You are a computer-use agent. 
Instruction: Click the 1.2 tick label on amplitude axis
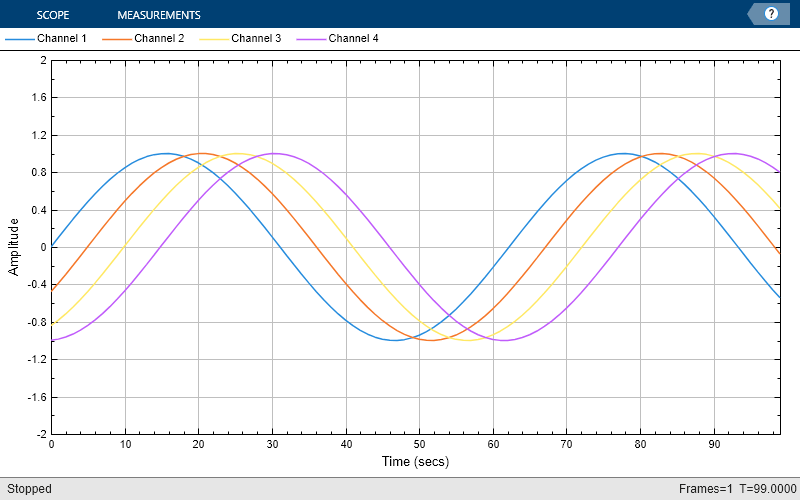[40, 135]
